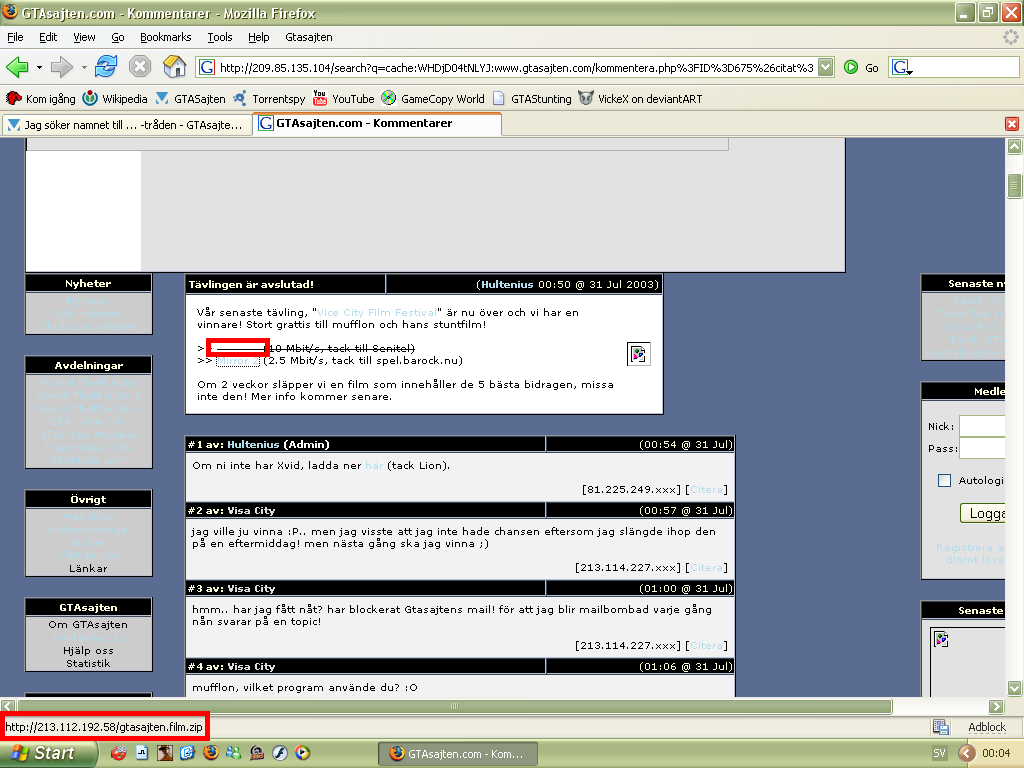Click the status bar icon left of Adblock
This screenshot has width=1024, height=768.
[940, 727]
